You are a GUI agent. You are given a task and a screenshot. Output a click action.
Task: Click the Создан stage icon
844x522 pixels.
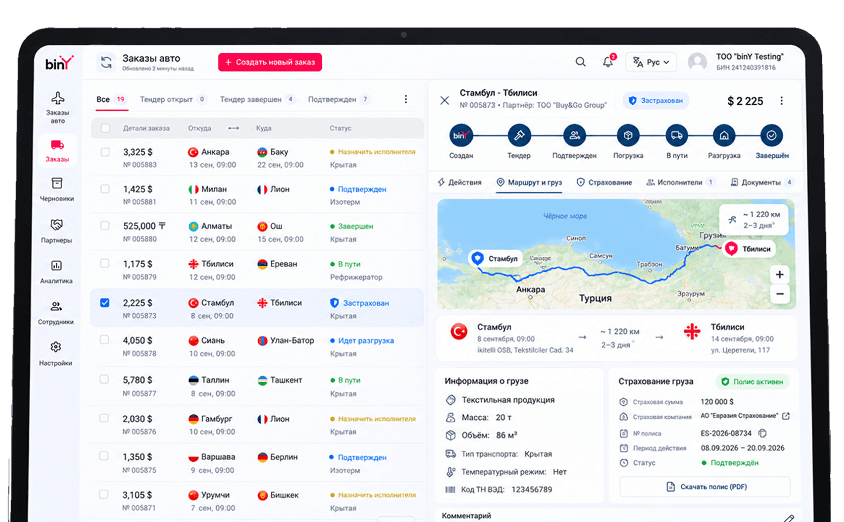point(461,135)
